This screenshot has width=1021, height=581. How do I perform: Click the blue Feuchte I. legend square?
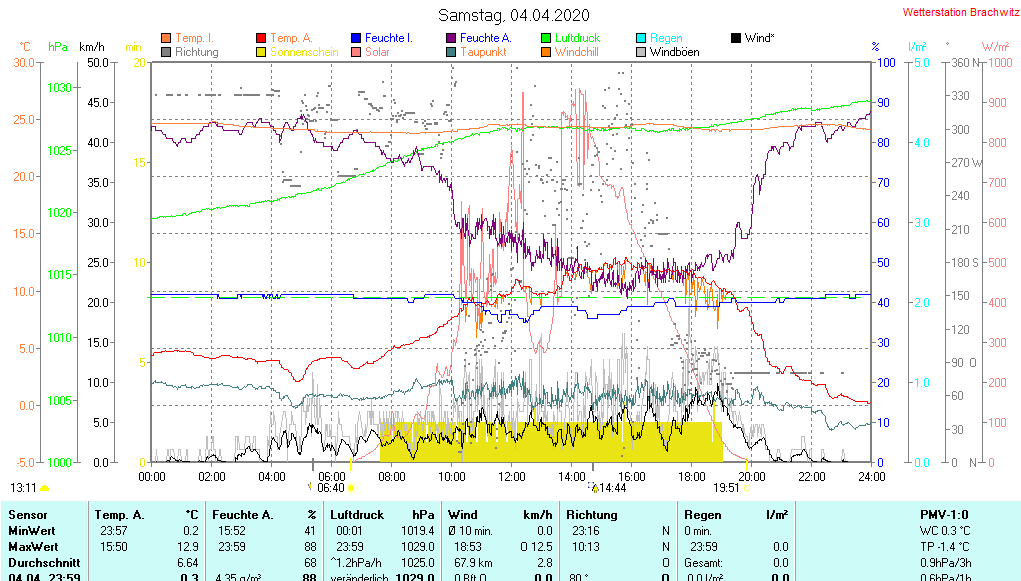click(356, 38)
